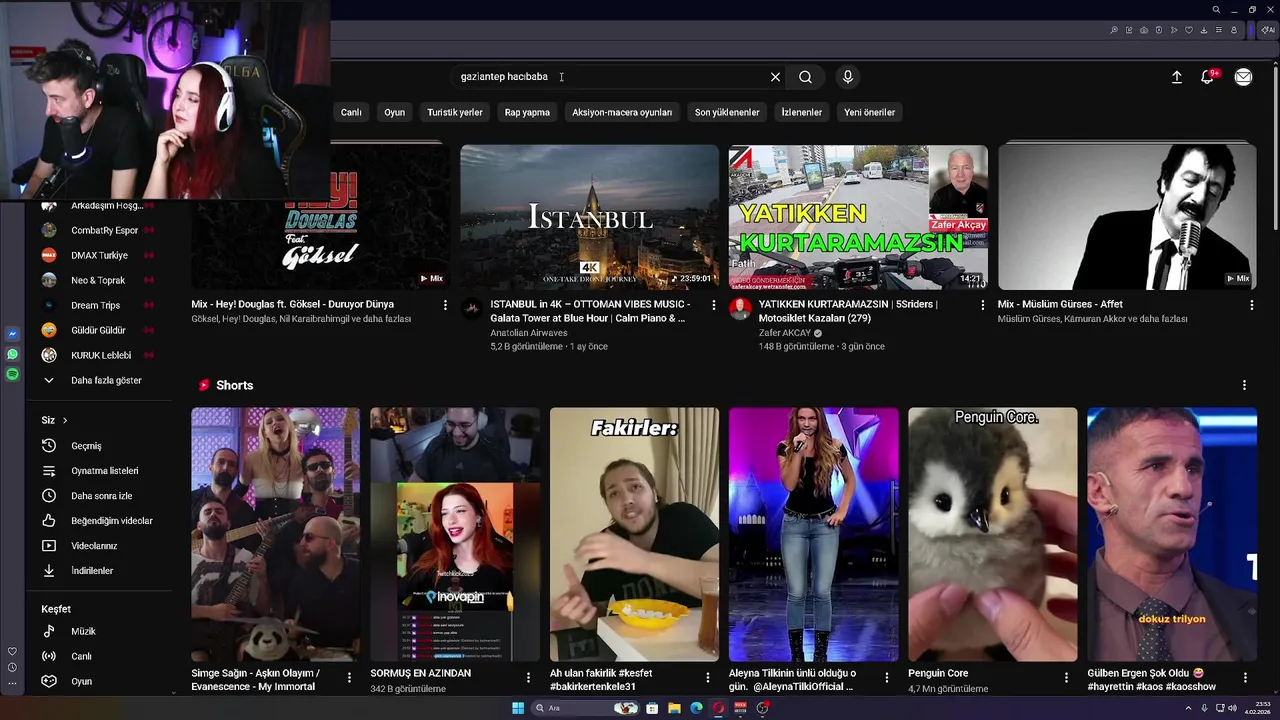Open the YouTube notifications bell
The height and width of the screenshot is (720, 1280).
[x=1208, y=77]
